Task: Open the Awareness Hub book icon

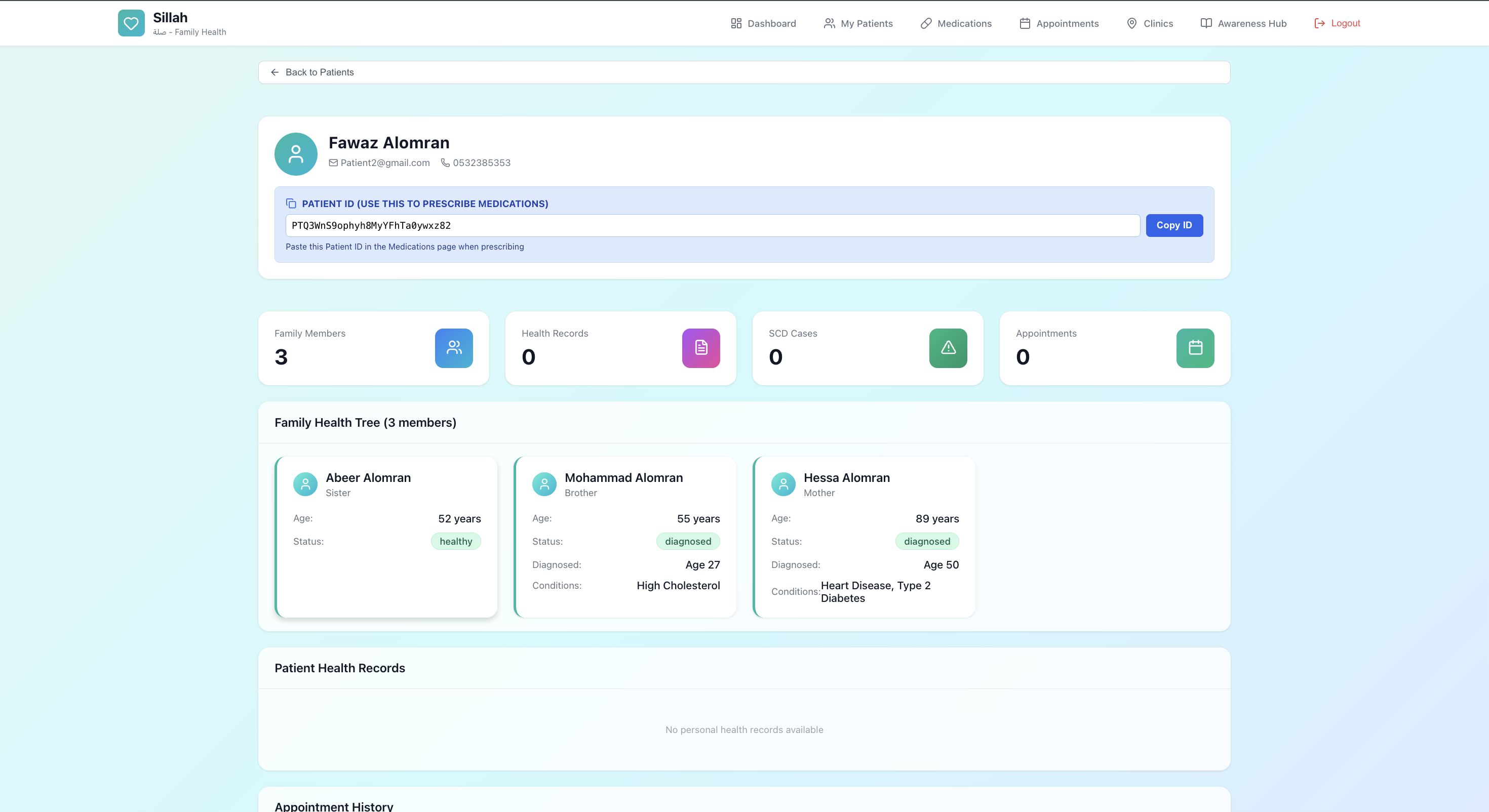Action: [1206, 23]
